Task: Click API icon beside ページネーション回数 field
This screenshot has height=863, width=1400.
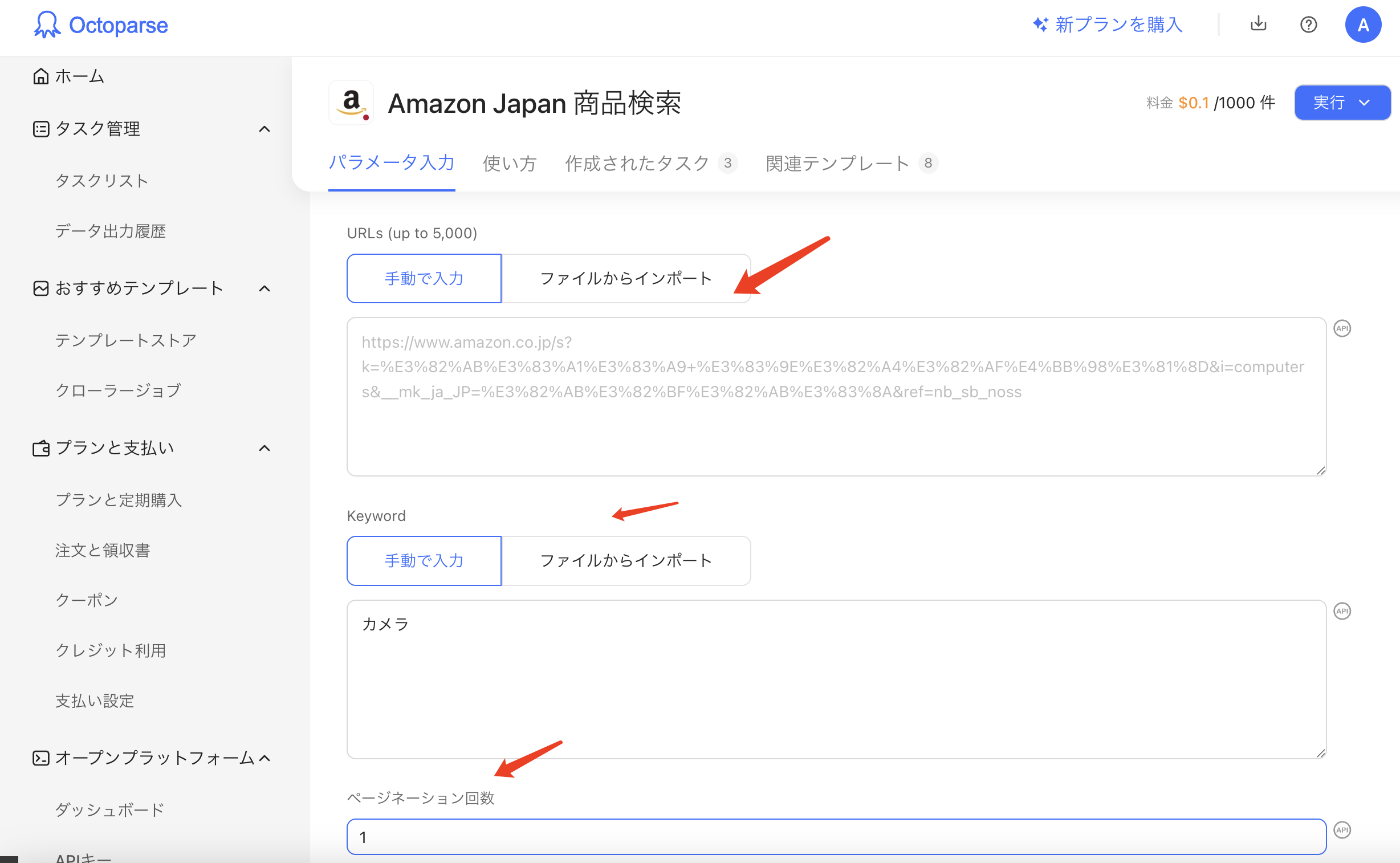Action: [x=1342, y=829]
